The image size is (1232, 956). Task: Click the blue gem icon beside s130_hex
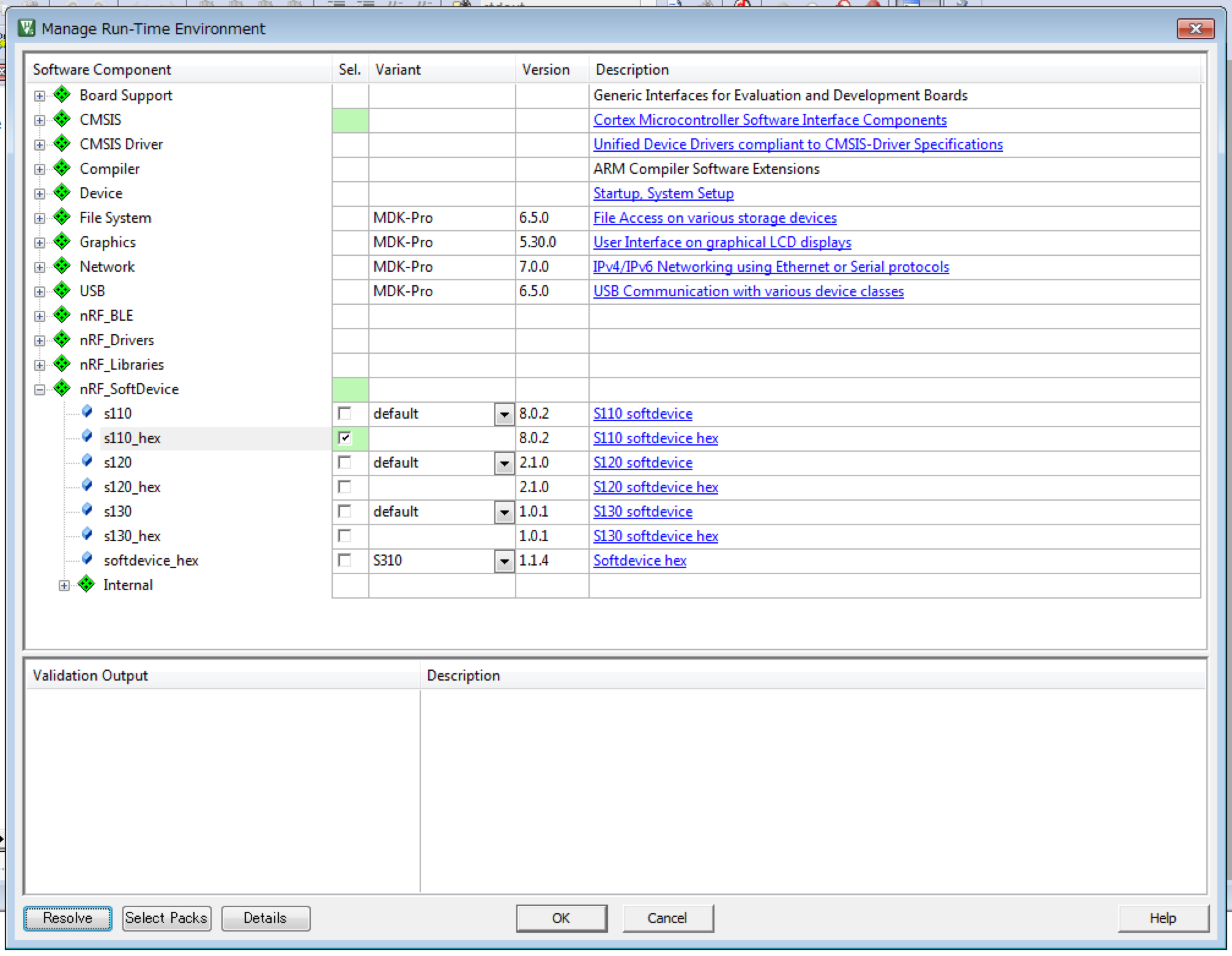coord(87,534)
